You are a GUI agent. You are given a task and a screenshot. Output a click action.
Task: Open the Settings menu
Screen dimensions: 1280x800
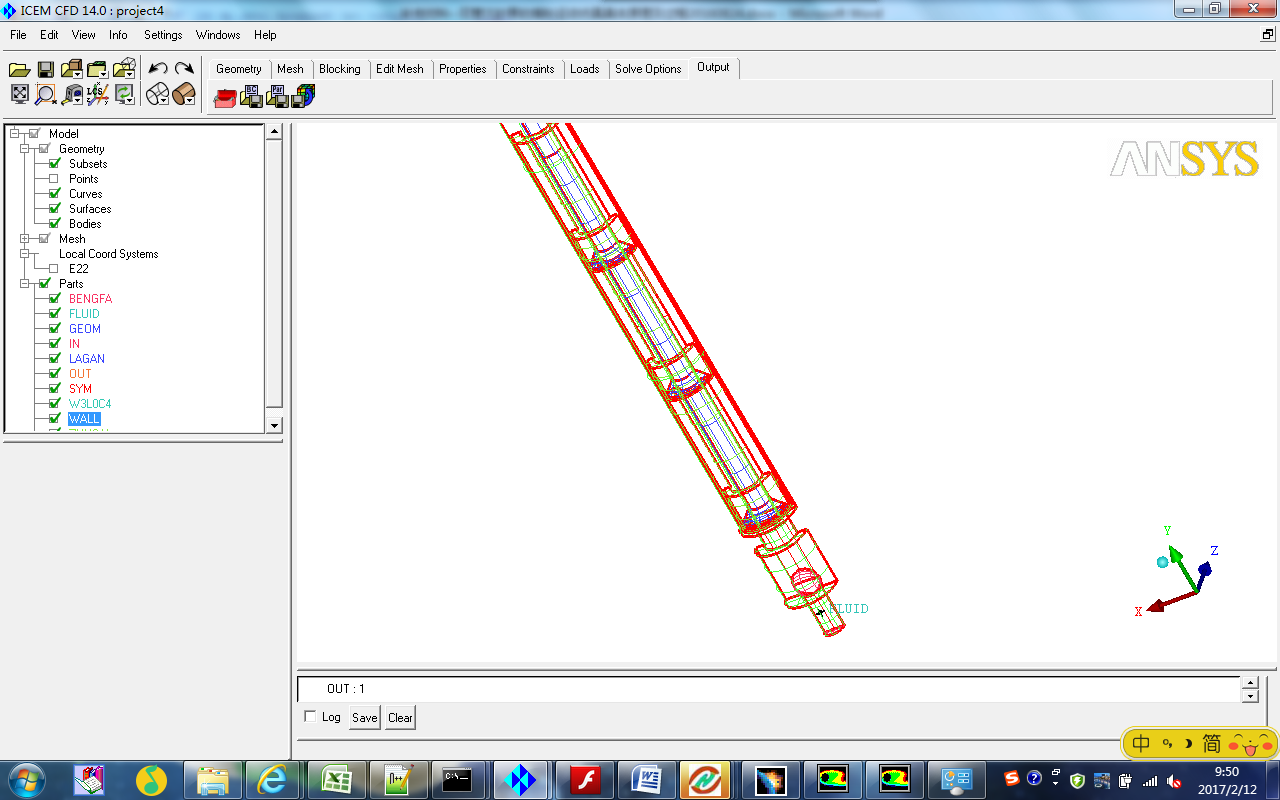click(163, 35)
